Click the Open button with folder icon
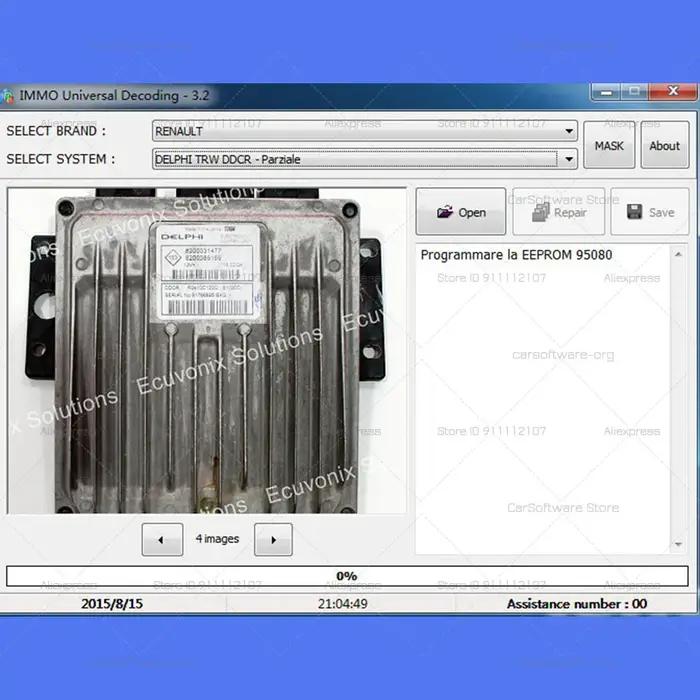 pyautogui.click(x=461, y=212)
